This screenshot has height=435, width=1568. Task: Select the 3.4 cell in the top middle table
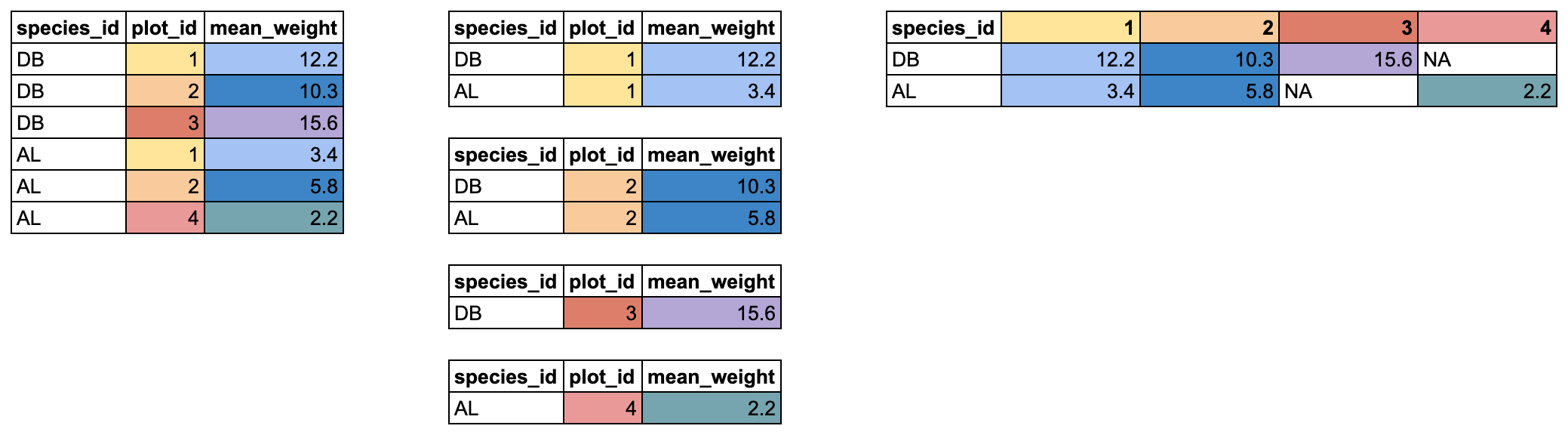click(x=711, y=91)
